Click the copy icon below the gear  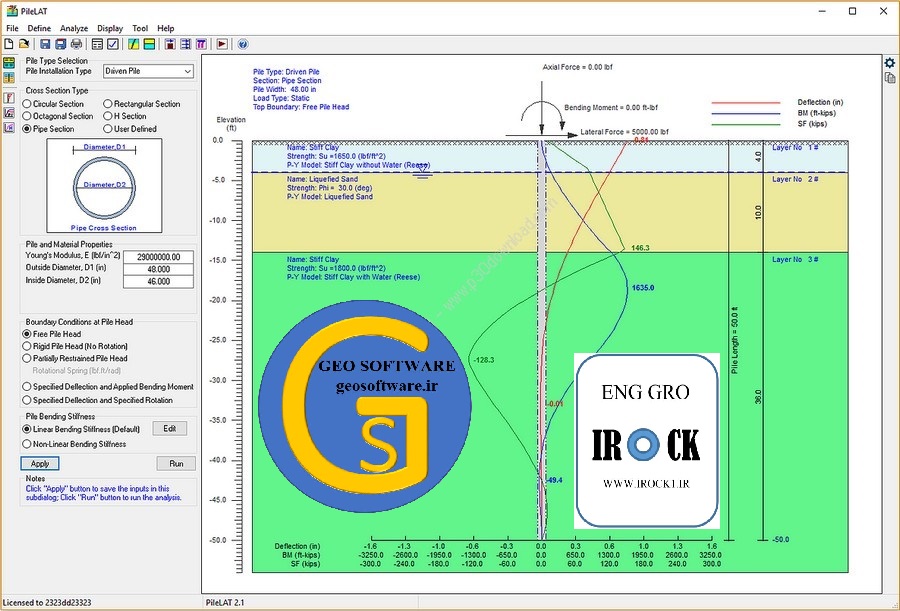pos(889,78)
